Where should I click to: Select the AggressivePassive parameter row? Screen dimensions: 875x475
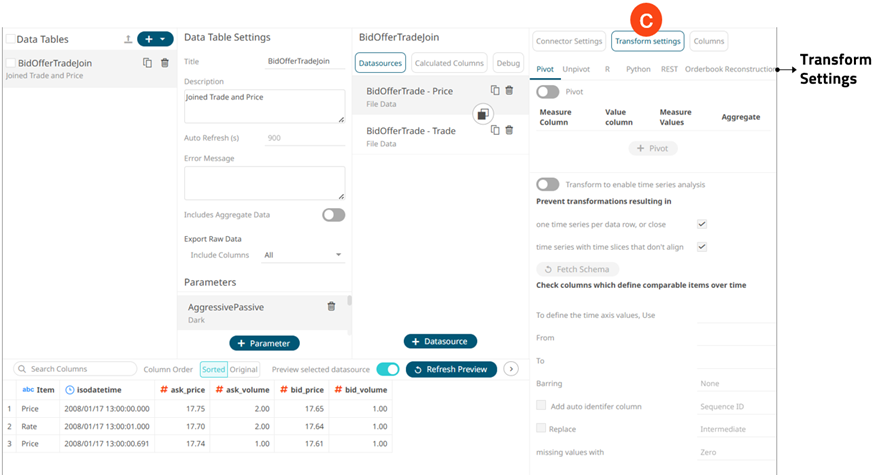coord(262,313)
